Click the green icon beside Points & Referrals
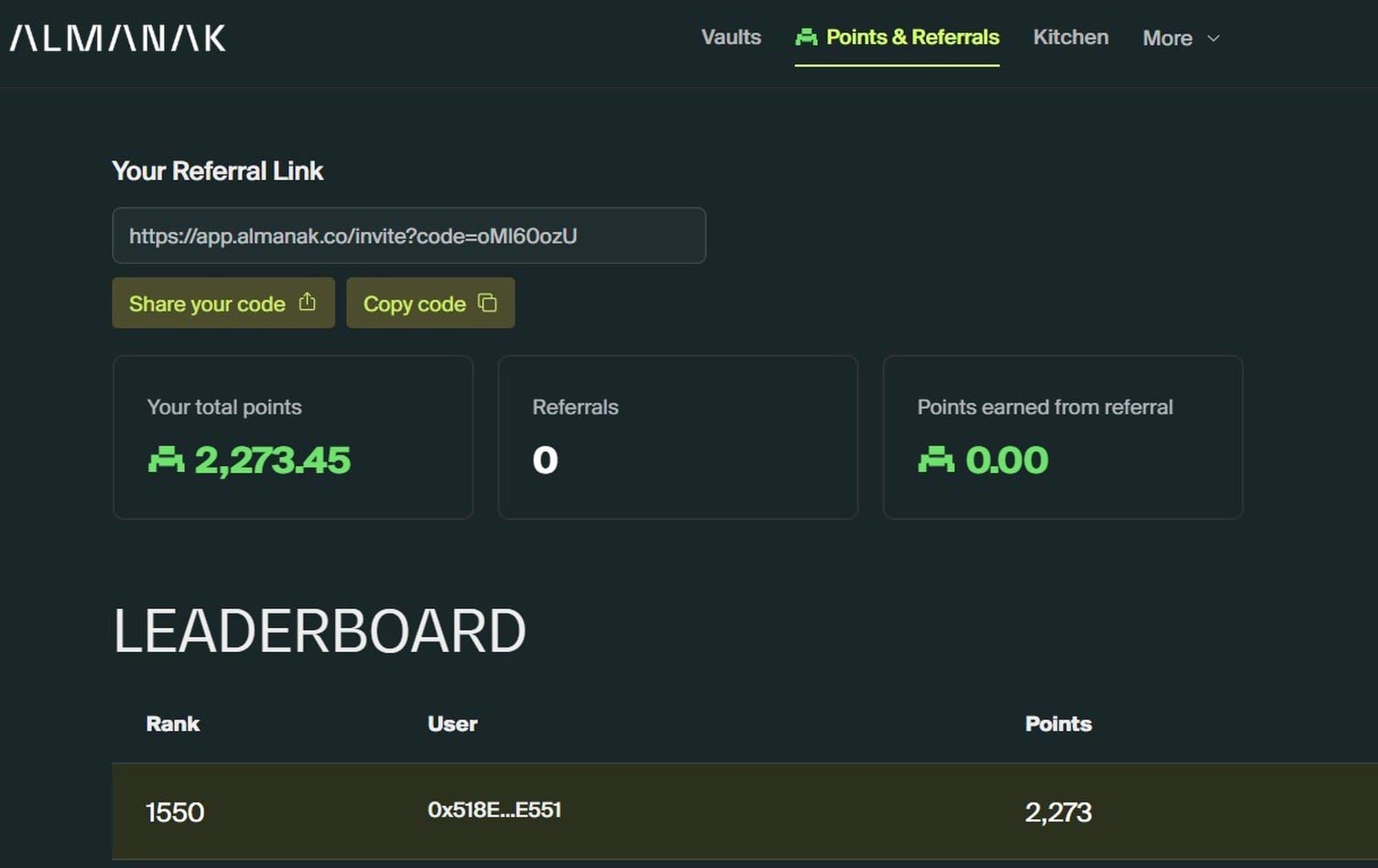The width and height of the screenshot is (1378, 868). tap(806, 37)
